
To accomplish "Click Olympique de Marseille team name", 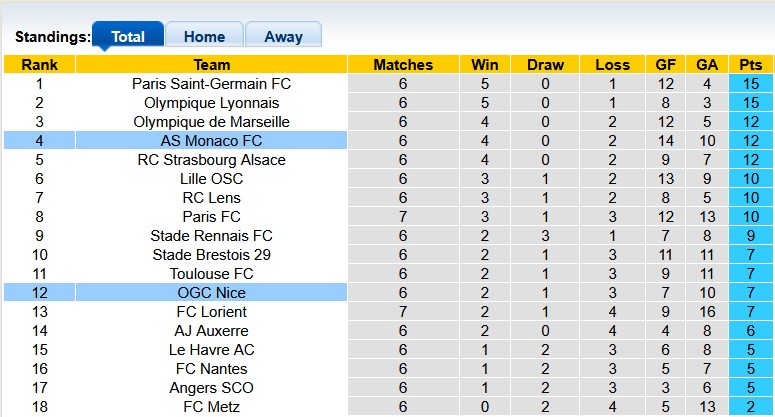I will tap(211, 122).
